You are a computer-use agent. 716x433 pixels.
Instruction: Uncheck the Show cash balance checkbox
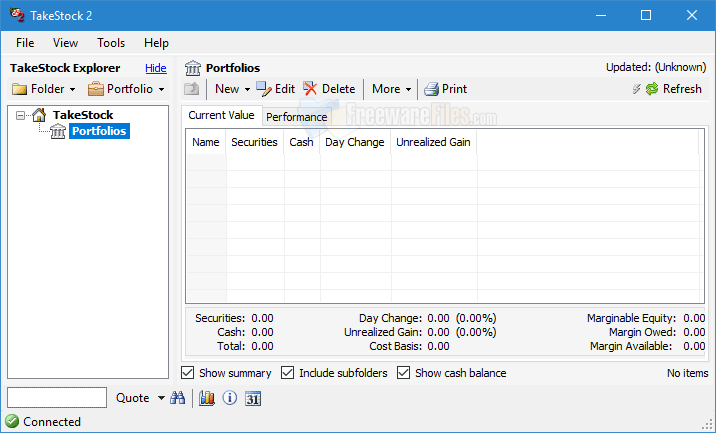(x=403, y=373)
